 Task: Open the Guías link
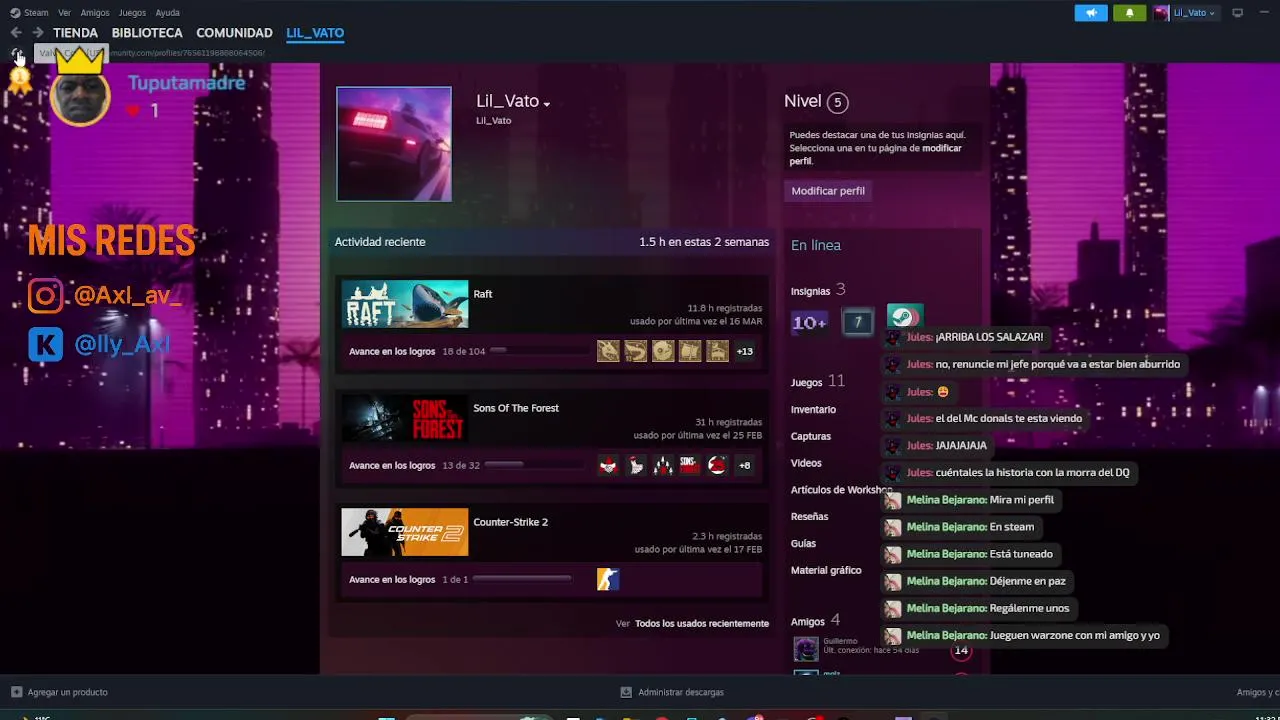point(803,544)
